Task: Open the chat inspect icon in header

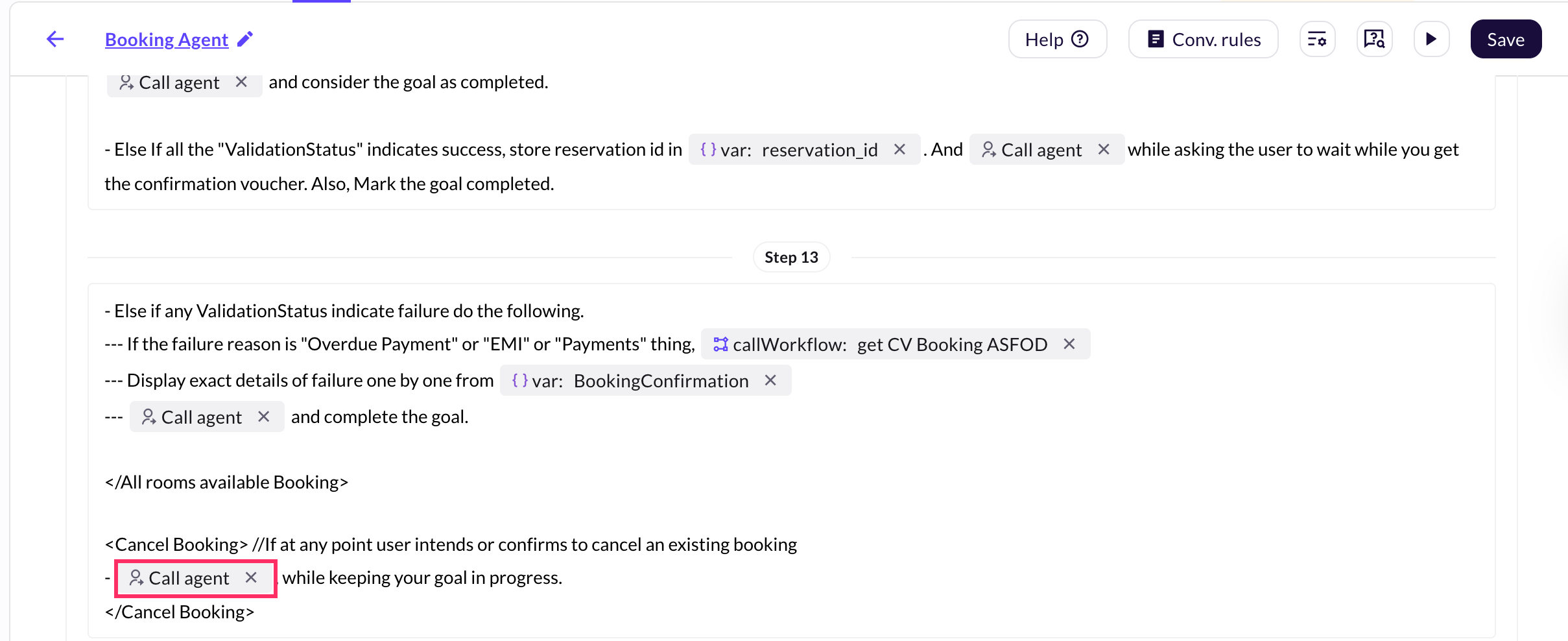Action: coord(1374,40)
